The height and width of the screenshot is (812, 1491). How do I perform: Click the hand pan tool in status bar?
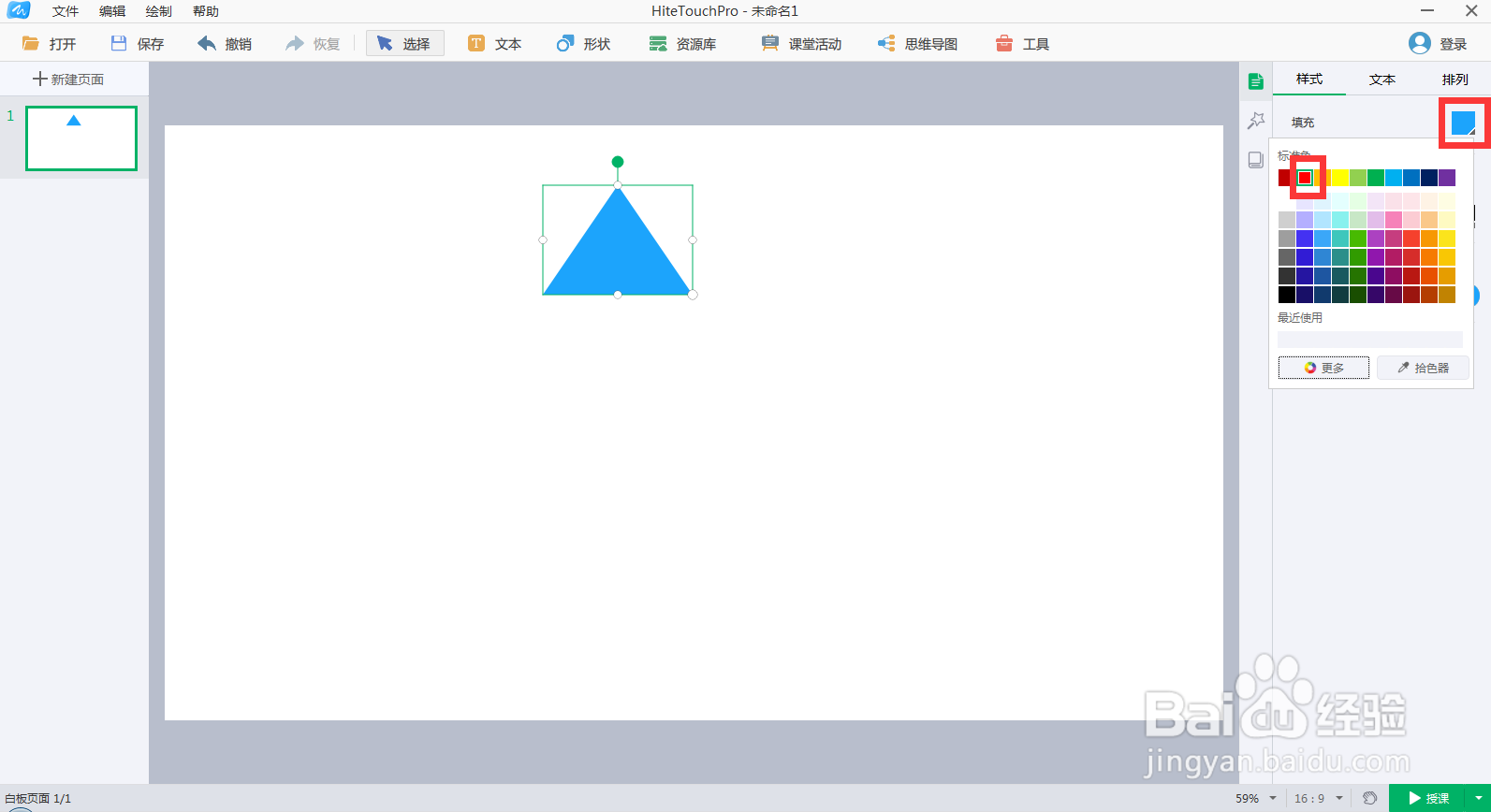point(1369,798)
